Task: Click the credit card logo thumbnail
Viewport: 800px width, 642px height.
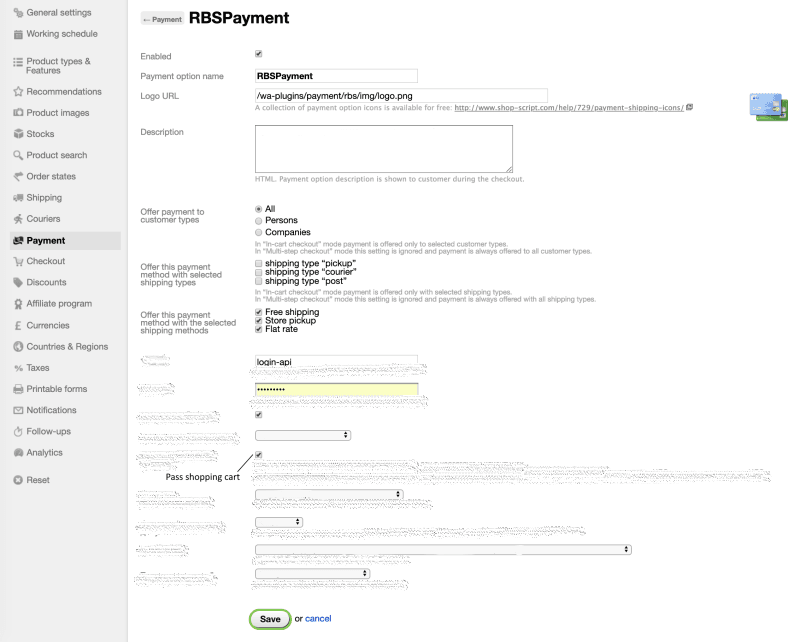Action: click(x=768, y=107)
